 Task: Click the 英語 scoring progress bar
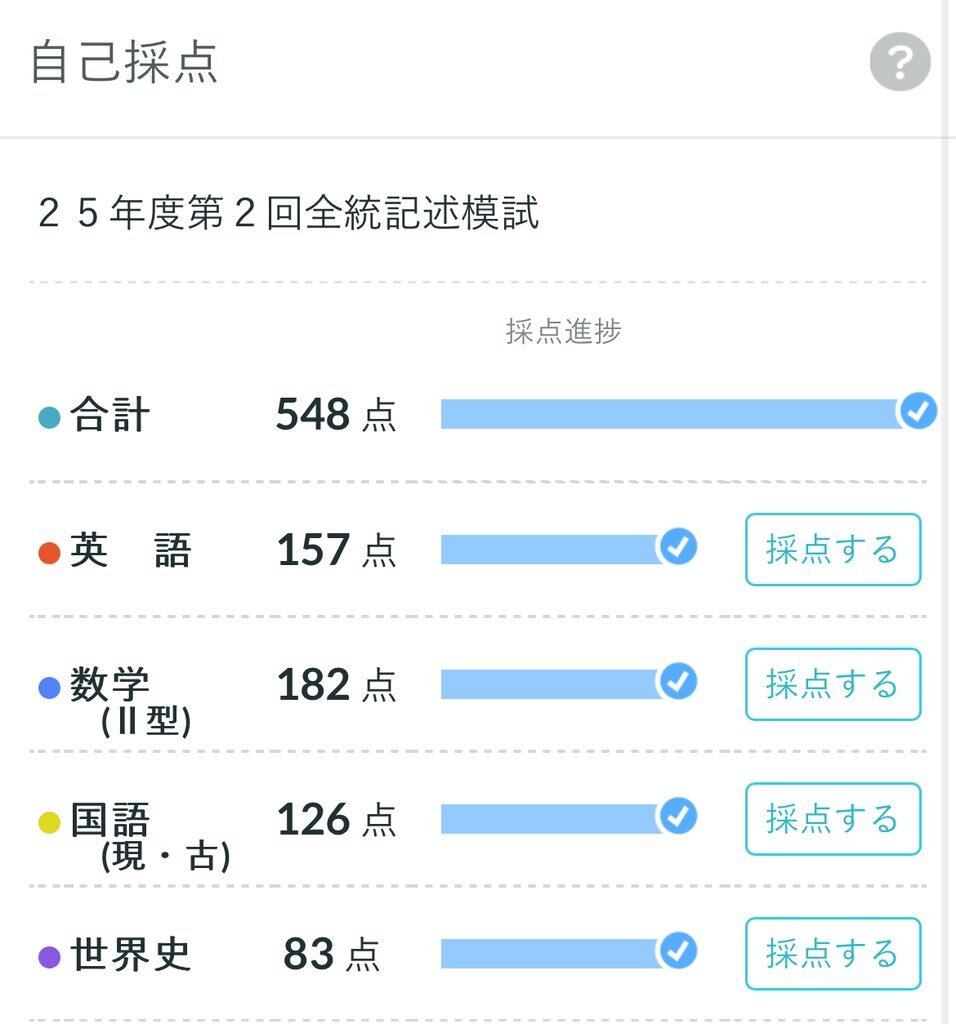point(550,549)
